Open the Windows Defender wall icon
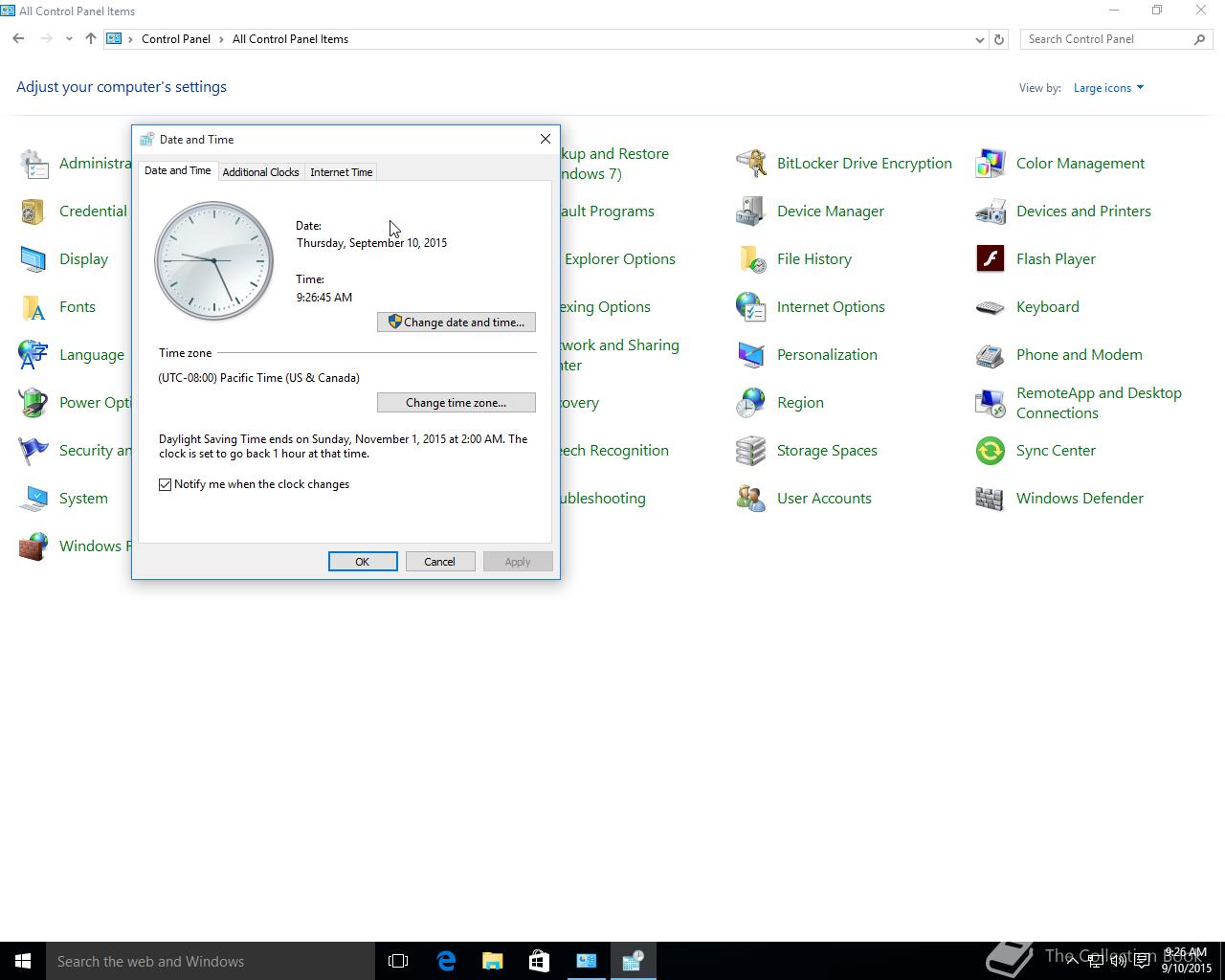1225x980 pixels. coord(991,499)
